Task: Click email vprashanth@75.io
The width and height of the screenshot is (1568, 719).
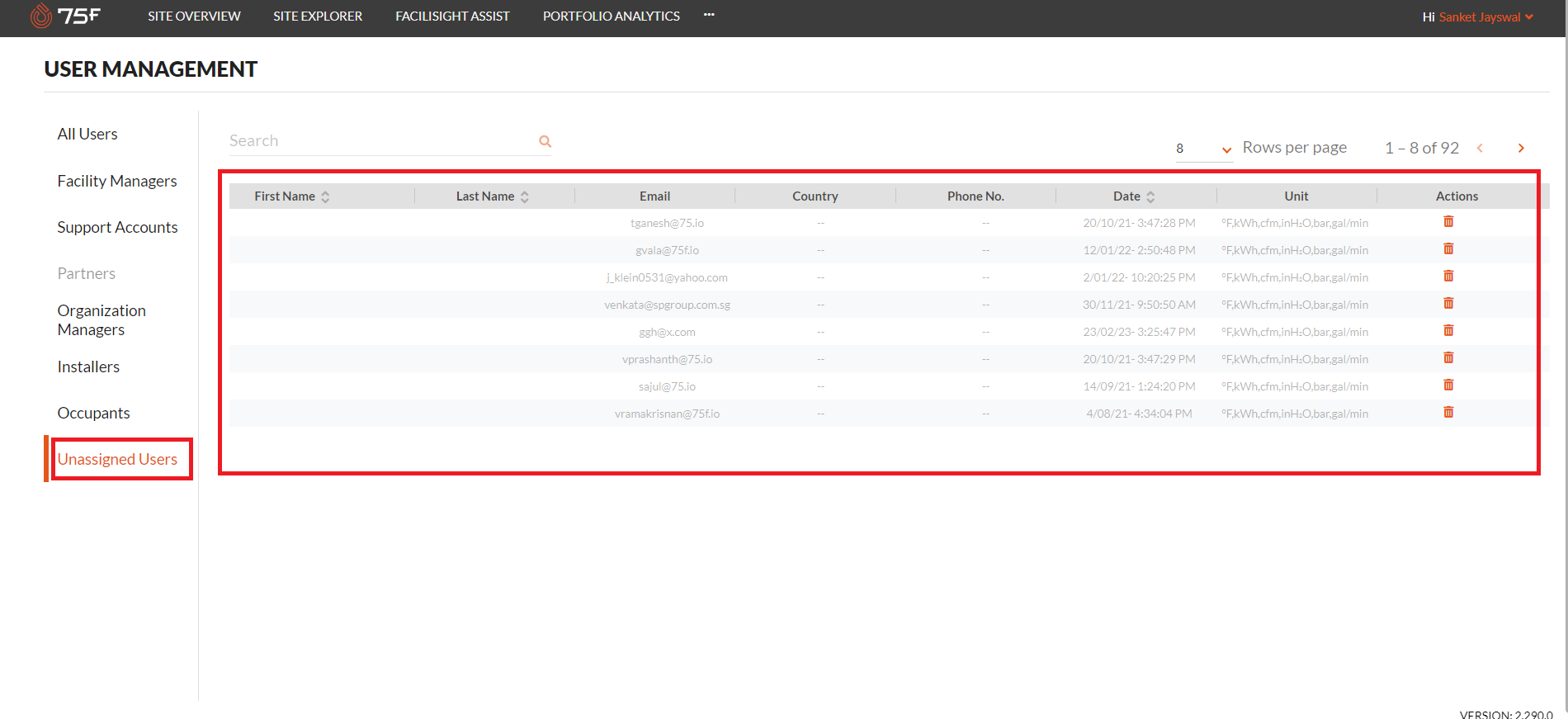Action: pos(667,359)
